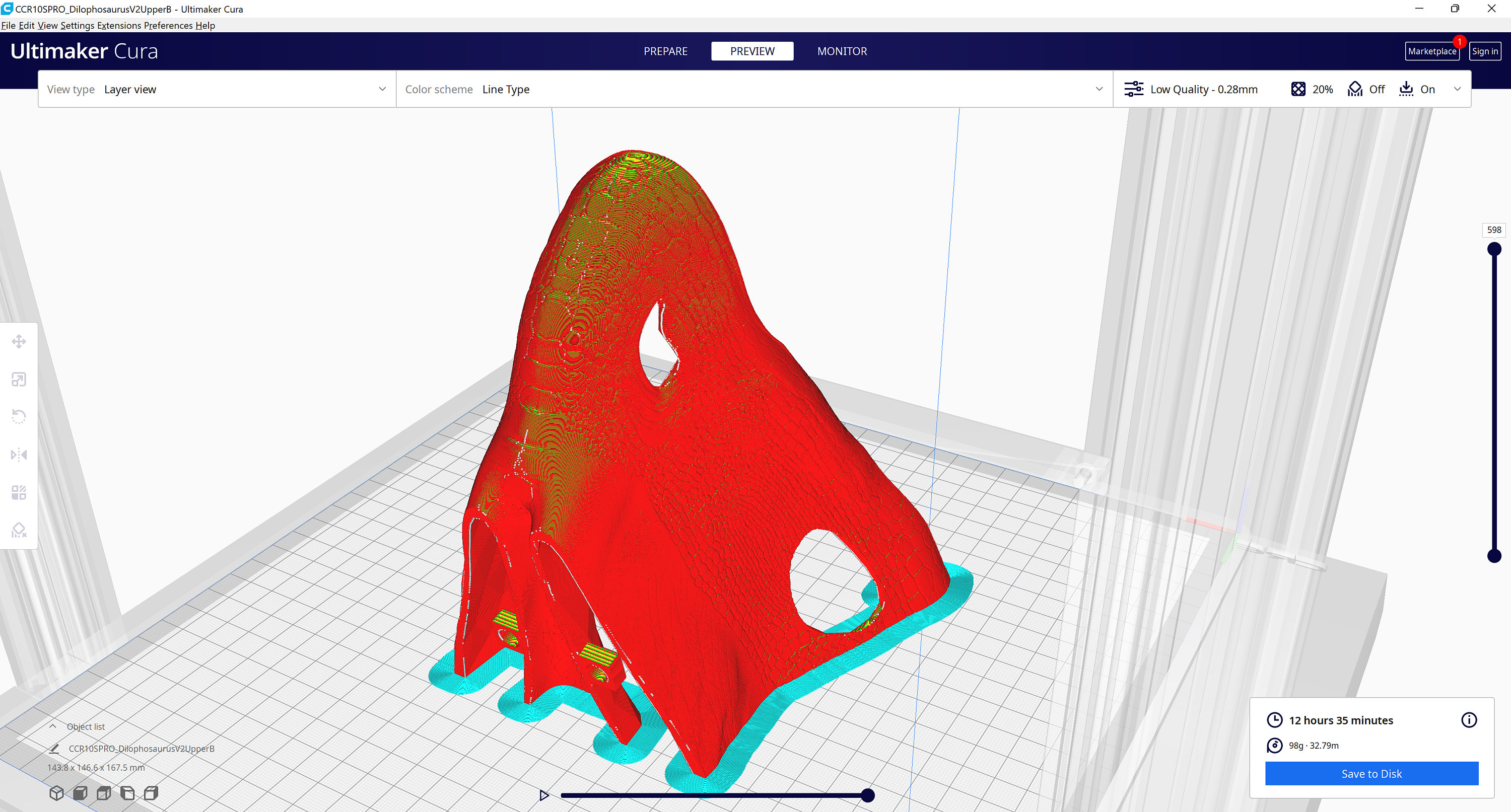
Task: Minimize the Cura window
Action: point(1419,9)
